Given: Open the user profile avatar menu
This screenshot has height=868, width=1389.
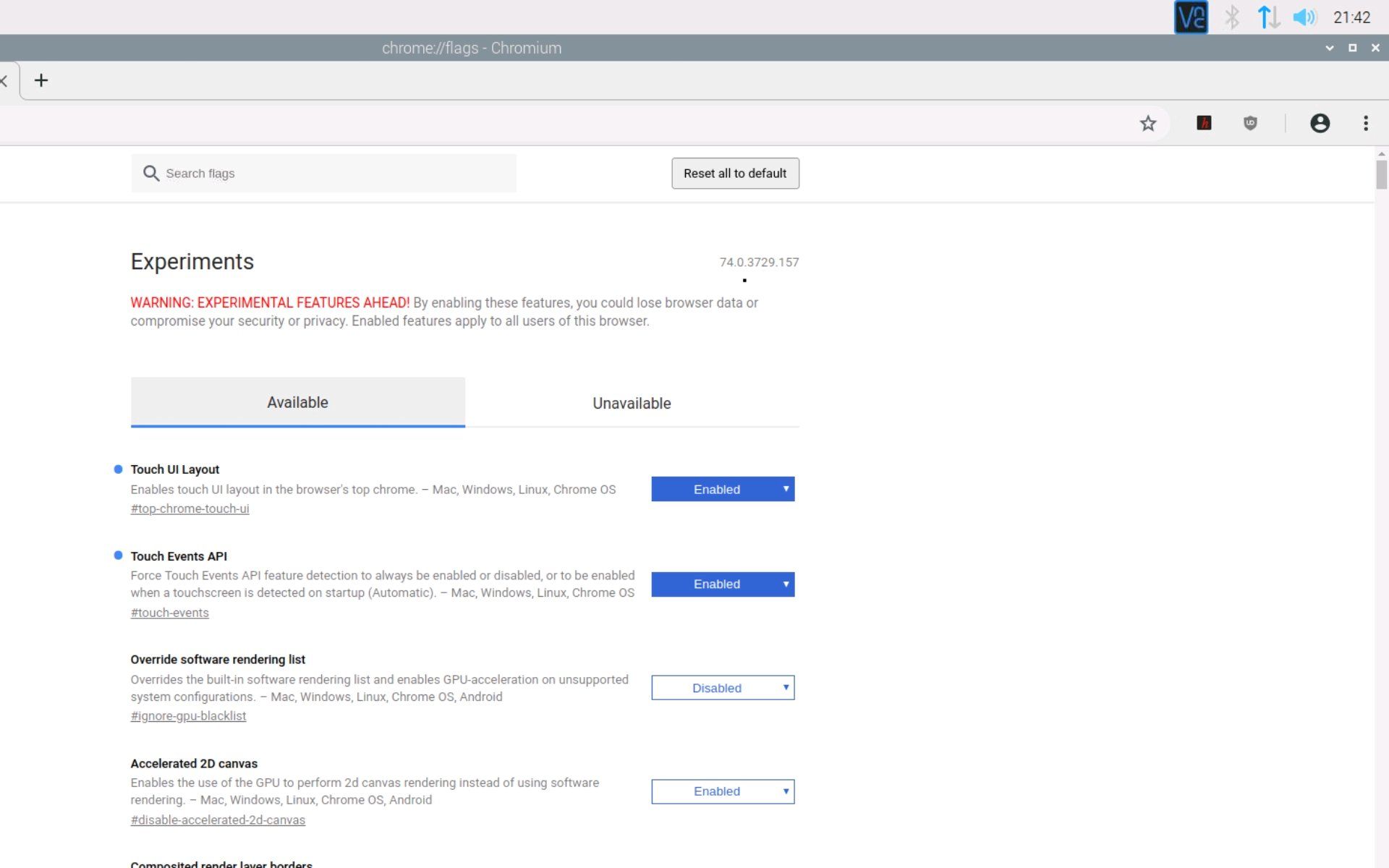Looking at the screenshot, I should click(1320, 123).
